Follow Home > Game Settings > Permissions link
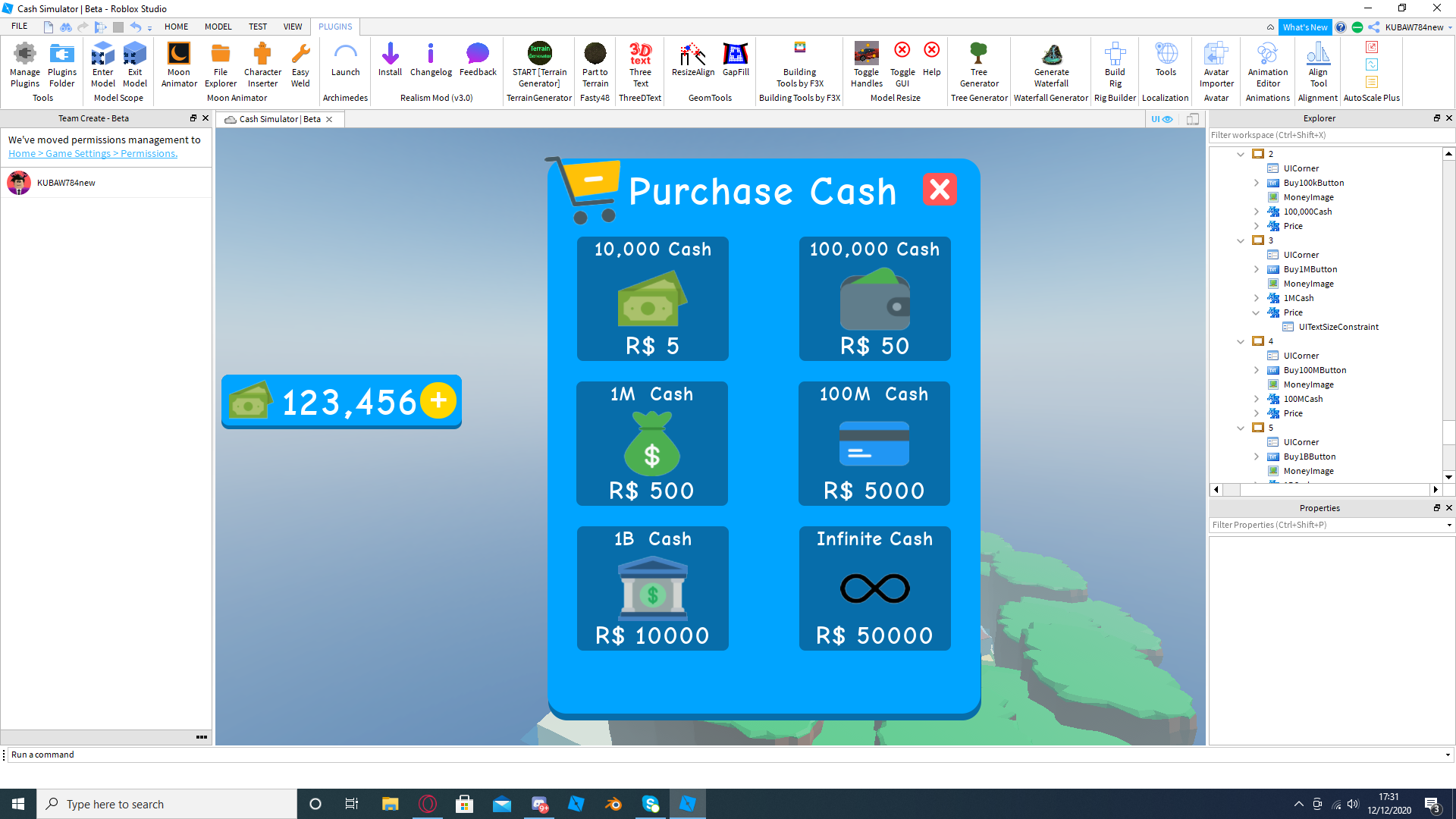This screenshot has width=1456, height=819. pyautogui.click(x=93, y=153)
